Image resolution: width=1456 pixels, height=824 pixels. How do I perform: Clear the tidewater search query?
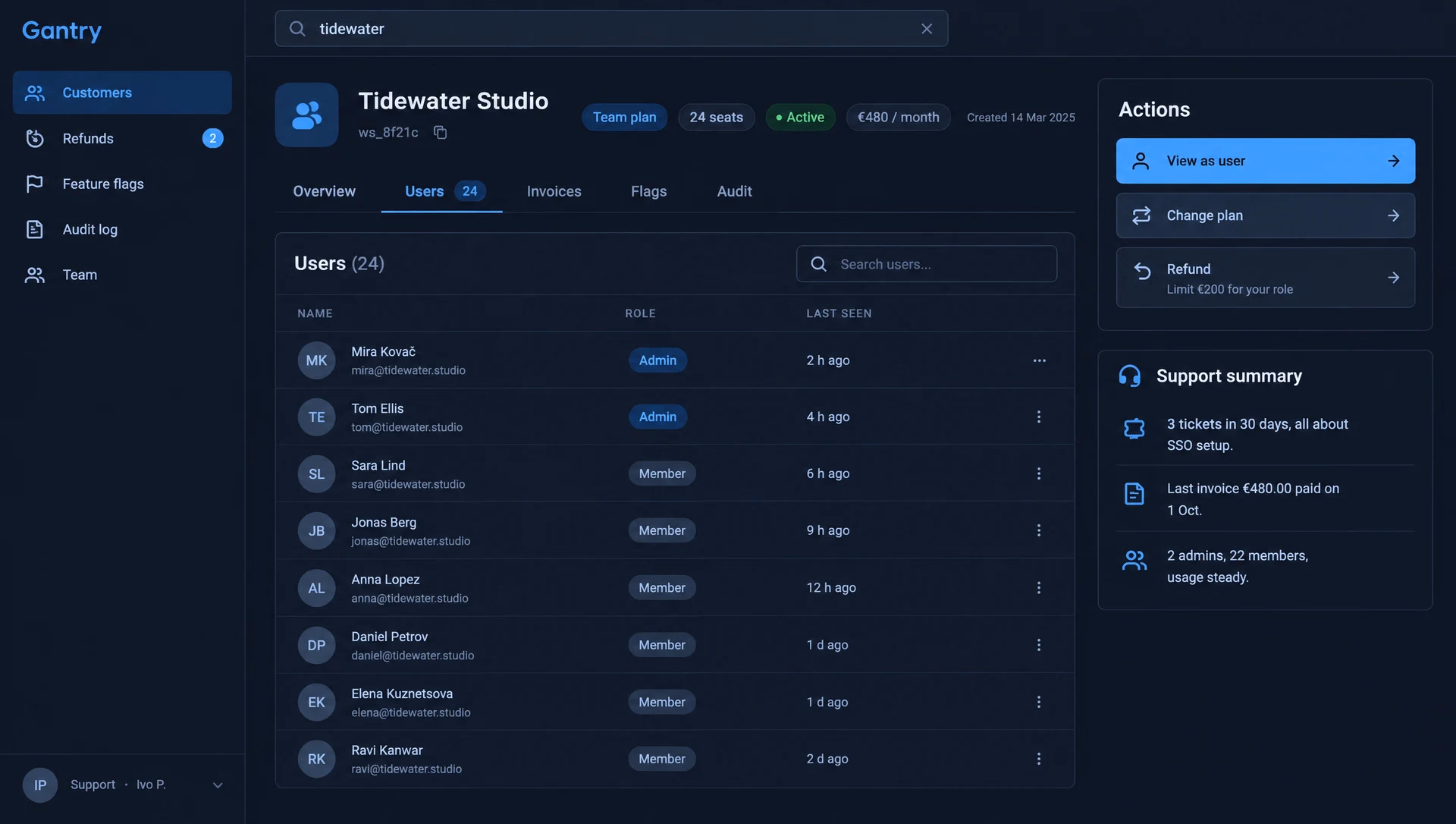pos(927,29)
